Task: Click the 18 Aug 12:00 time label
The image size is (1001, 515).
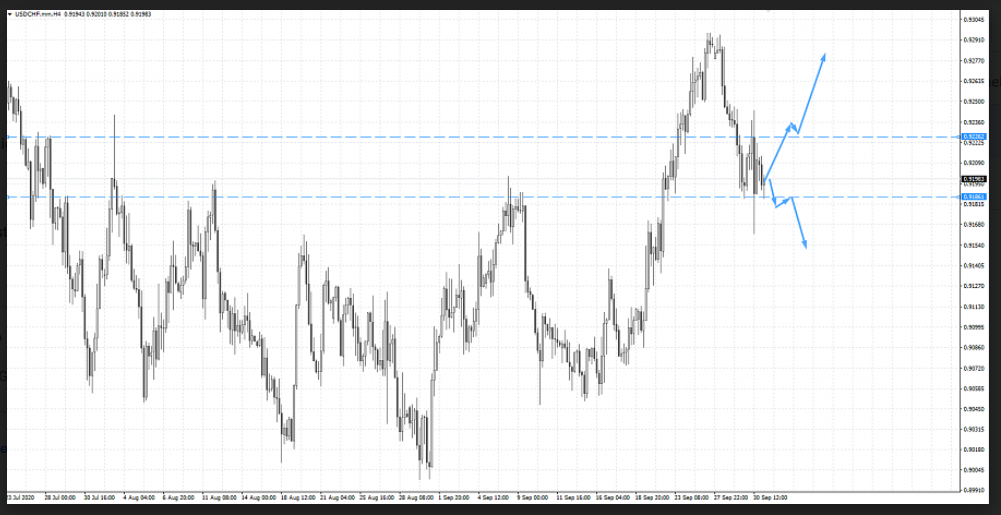Action: pos(296,496)
